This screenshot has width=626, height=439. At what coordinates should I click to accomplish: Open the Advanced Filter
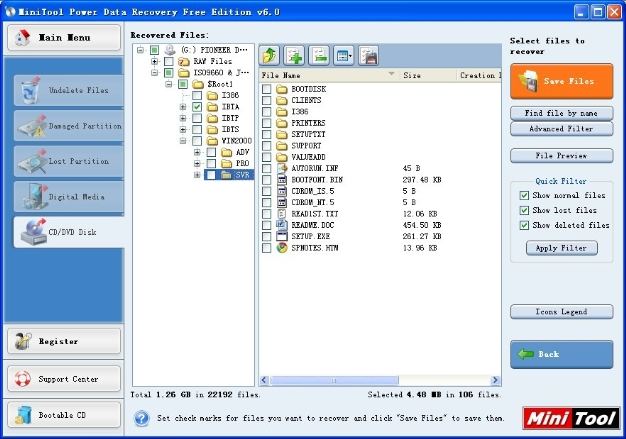[x=561, y=129]
